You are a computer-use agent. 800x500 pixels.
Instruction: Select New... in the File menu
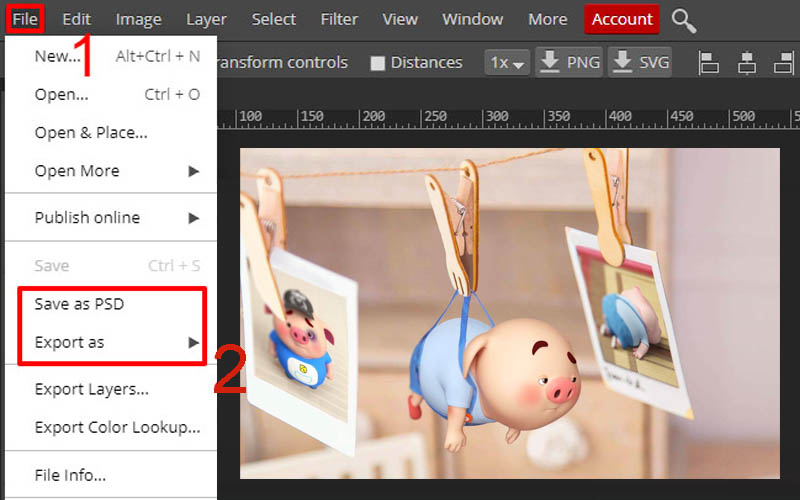pyautogui.click(x=58, y=56)
